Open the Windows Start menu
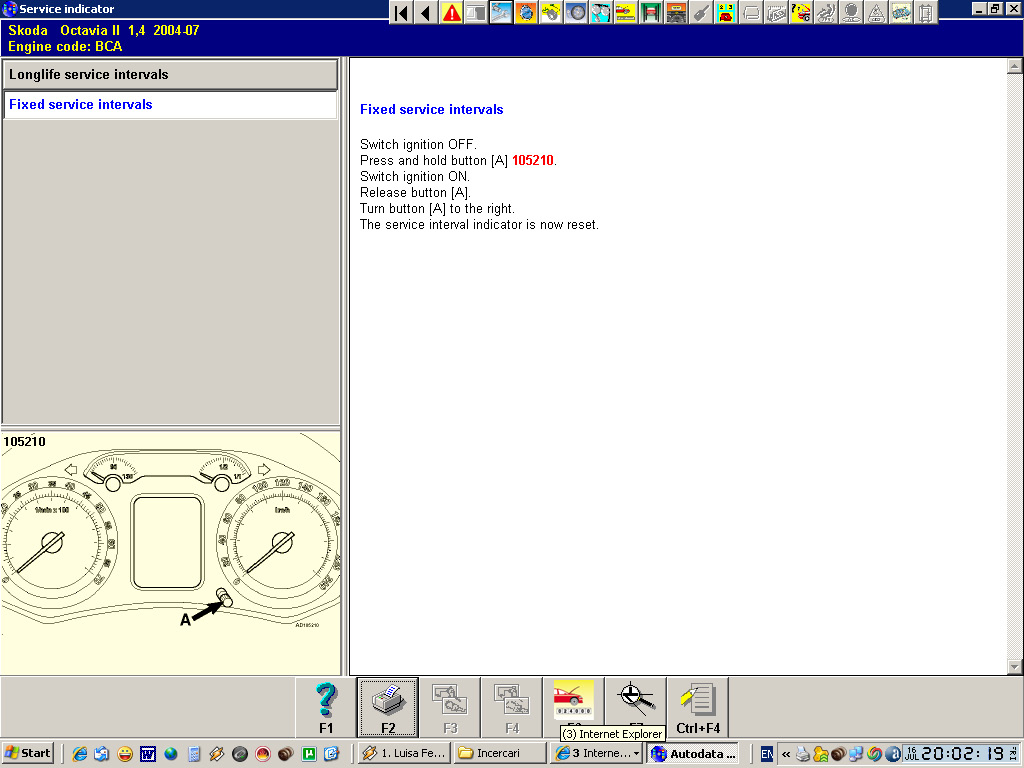Screen dimensions: 1024x768 [28, 753]
